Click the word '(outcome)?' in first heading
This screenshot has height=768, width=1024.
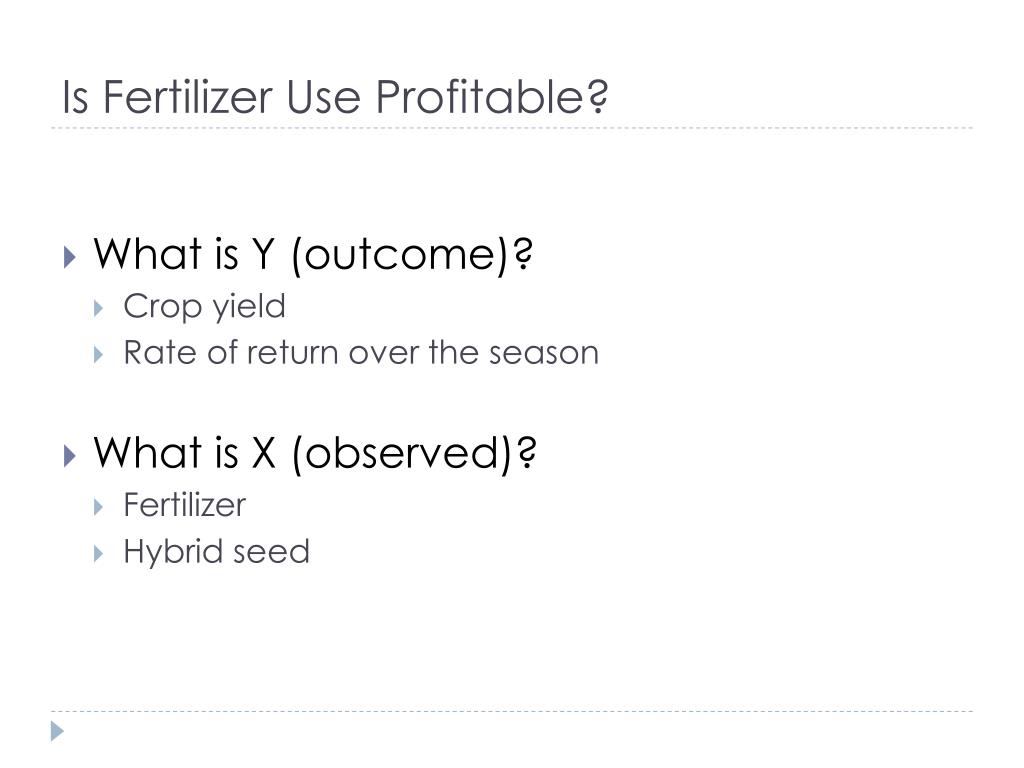coord(413,256)
